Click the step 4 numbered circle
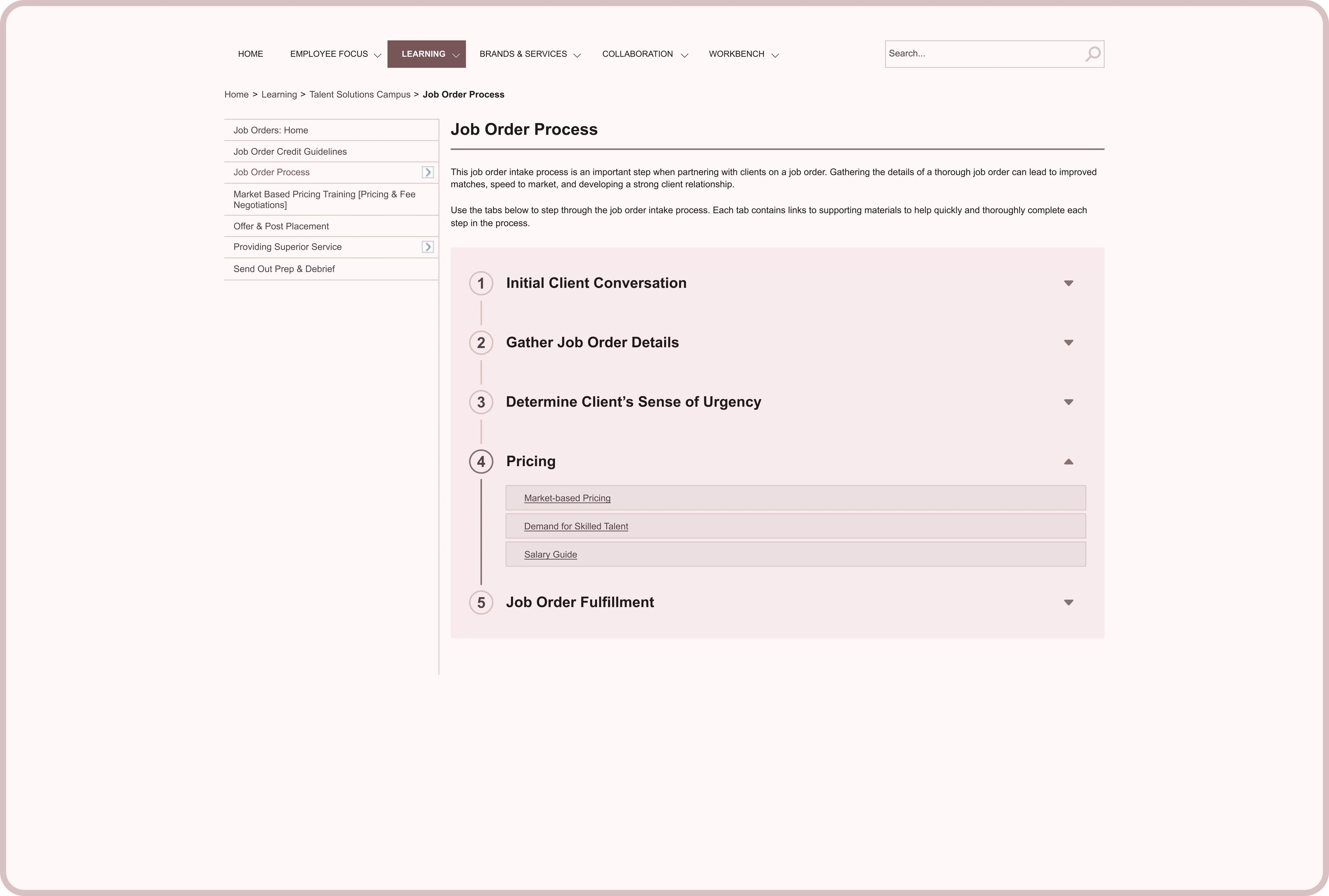This screenshot has width=1329, height=896. coord(481,462)
